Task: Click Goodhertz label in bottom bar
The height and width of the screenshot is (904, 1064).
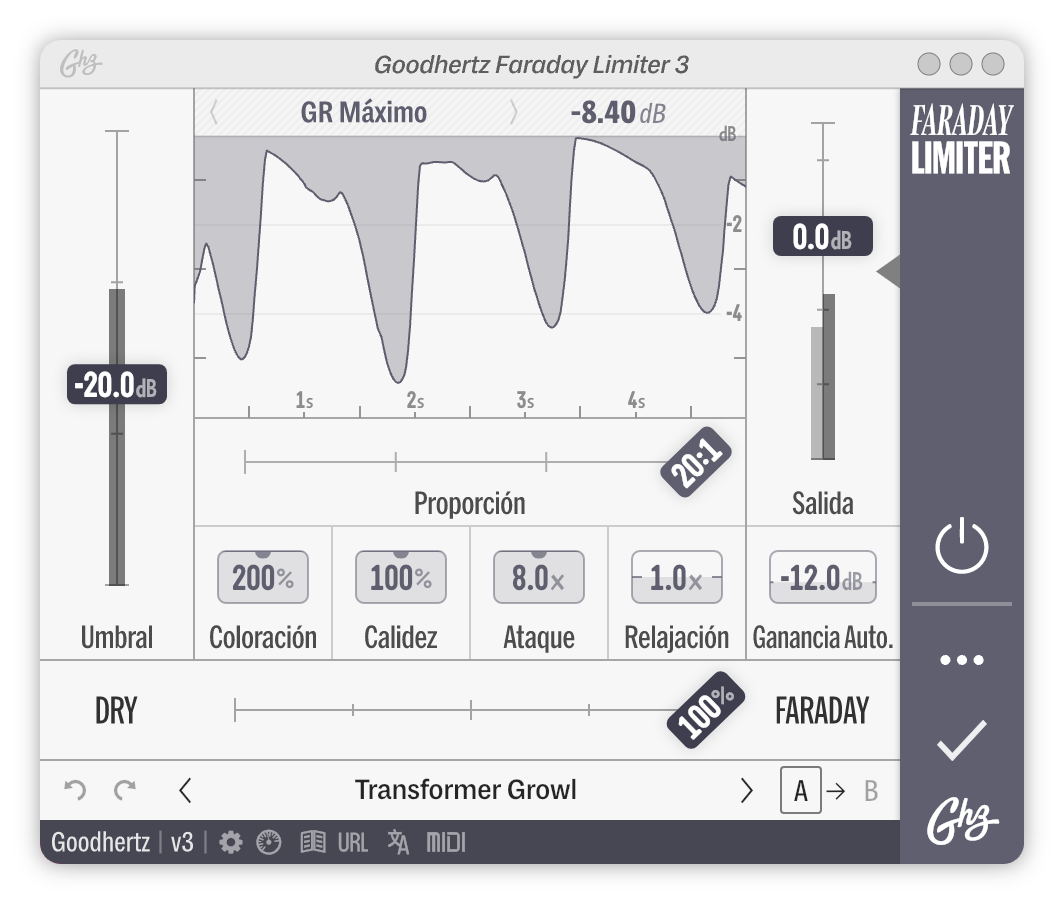Action: tap(100, 842)
